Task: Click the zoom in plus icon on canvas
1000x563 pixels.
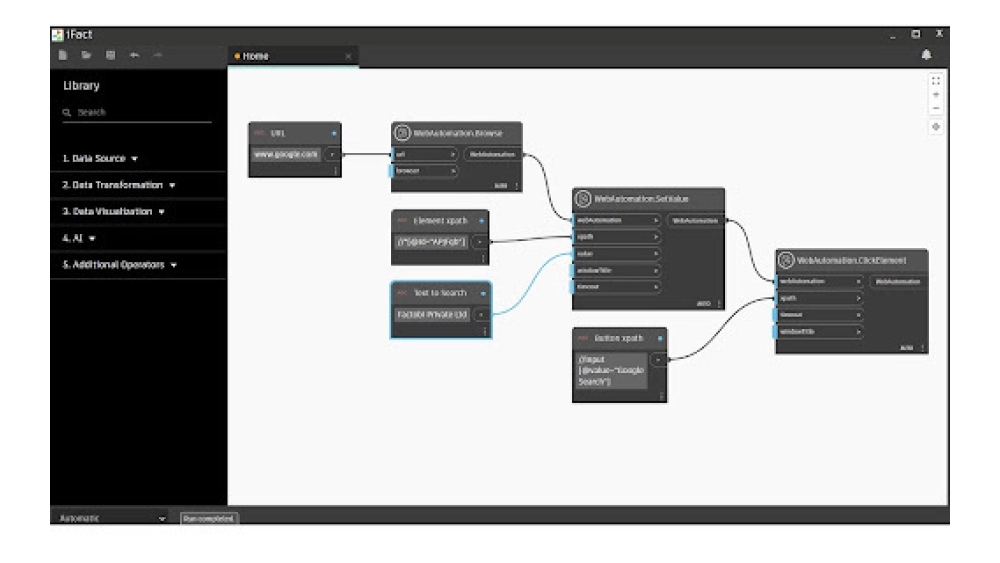Action: (935, 95)
